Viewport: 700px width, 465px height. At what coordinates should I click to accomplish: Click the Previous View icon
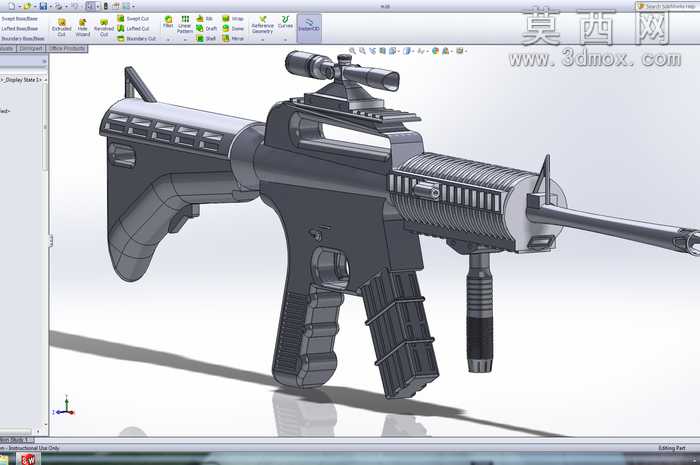point(373,51)
